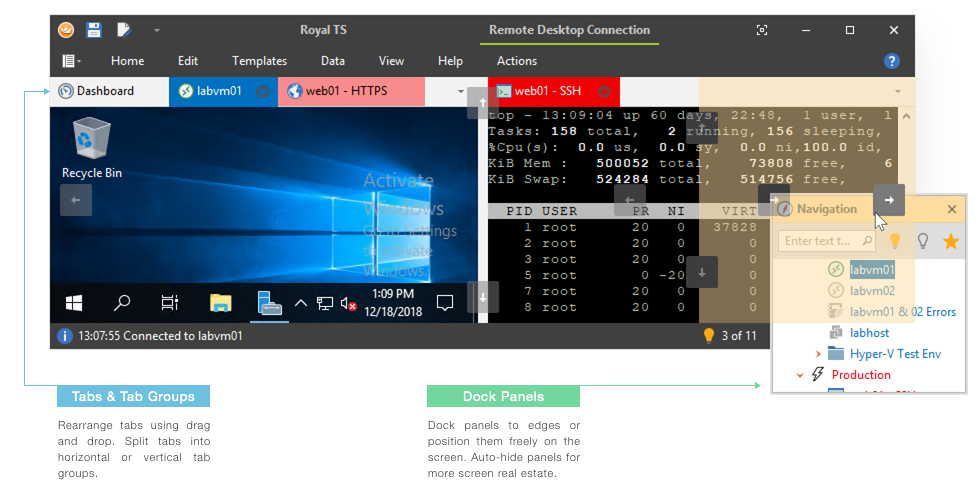Toggle the inactive connections lightbulb filter
Viewport: 980px width, 480px height.
(x=923, y=241)
